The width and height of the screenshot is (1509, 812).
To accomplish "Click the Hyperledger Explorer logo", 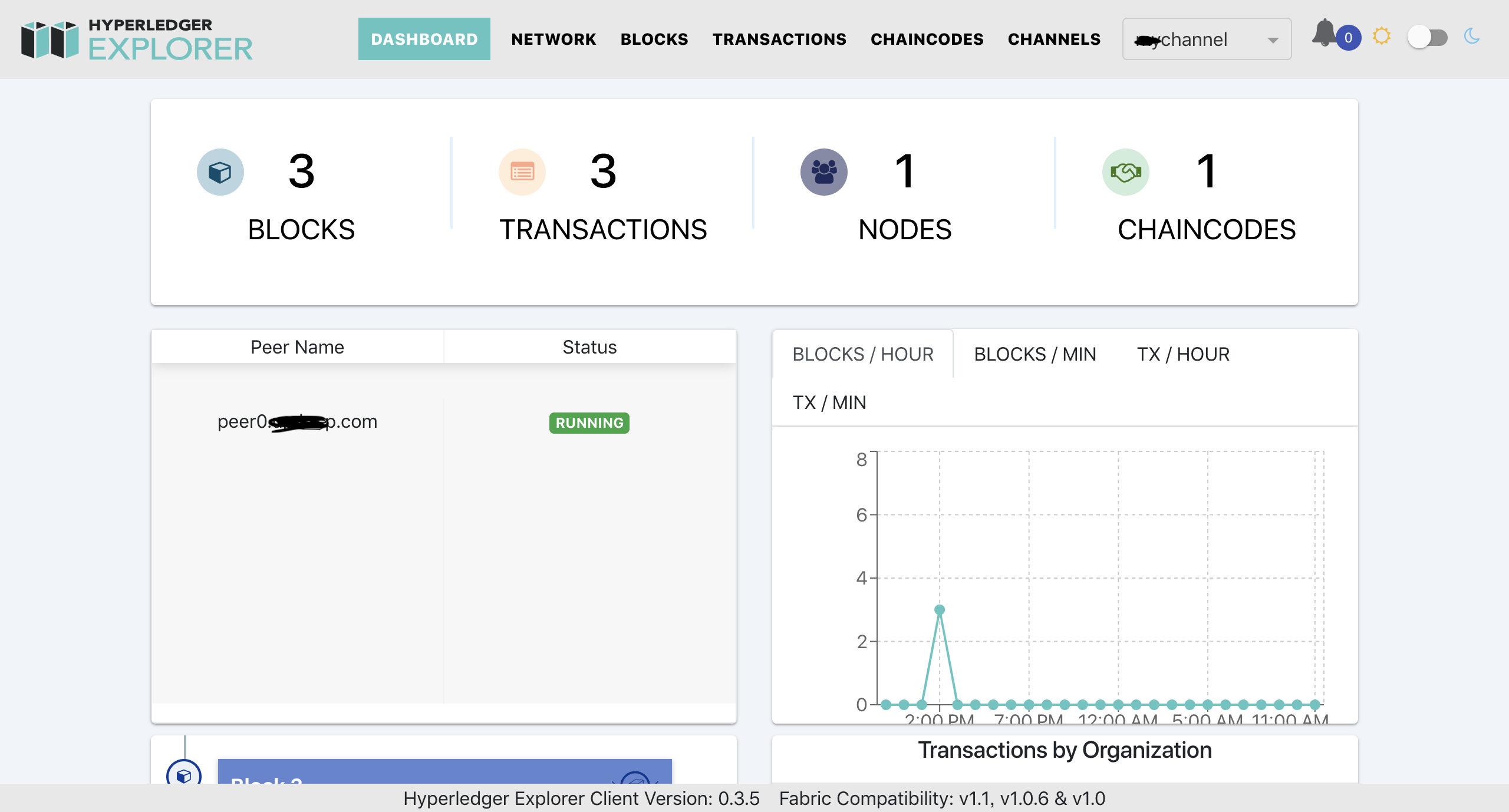I will tap(137, 40).
